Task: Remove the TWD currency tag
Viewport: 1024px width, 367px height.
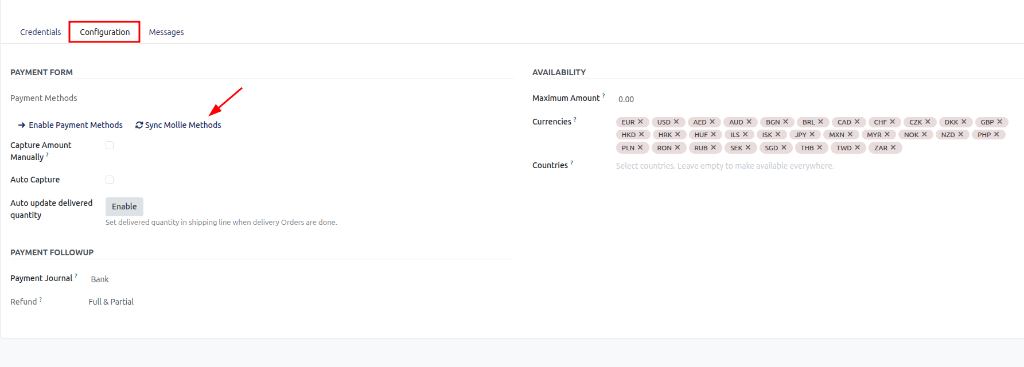Action: (857, 148)
